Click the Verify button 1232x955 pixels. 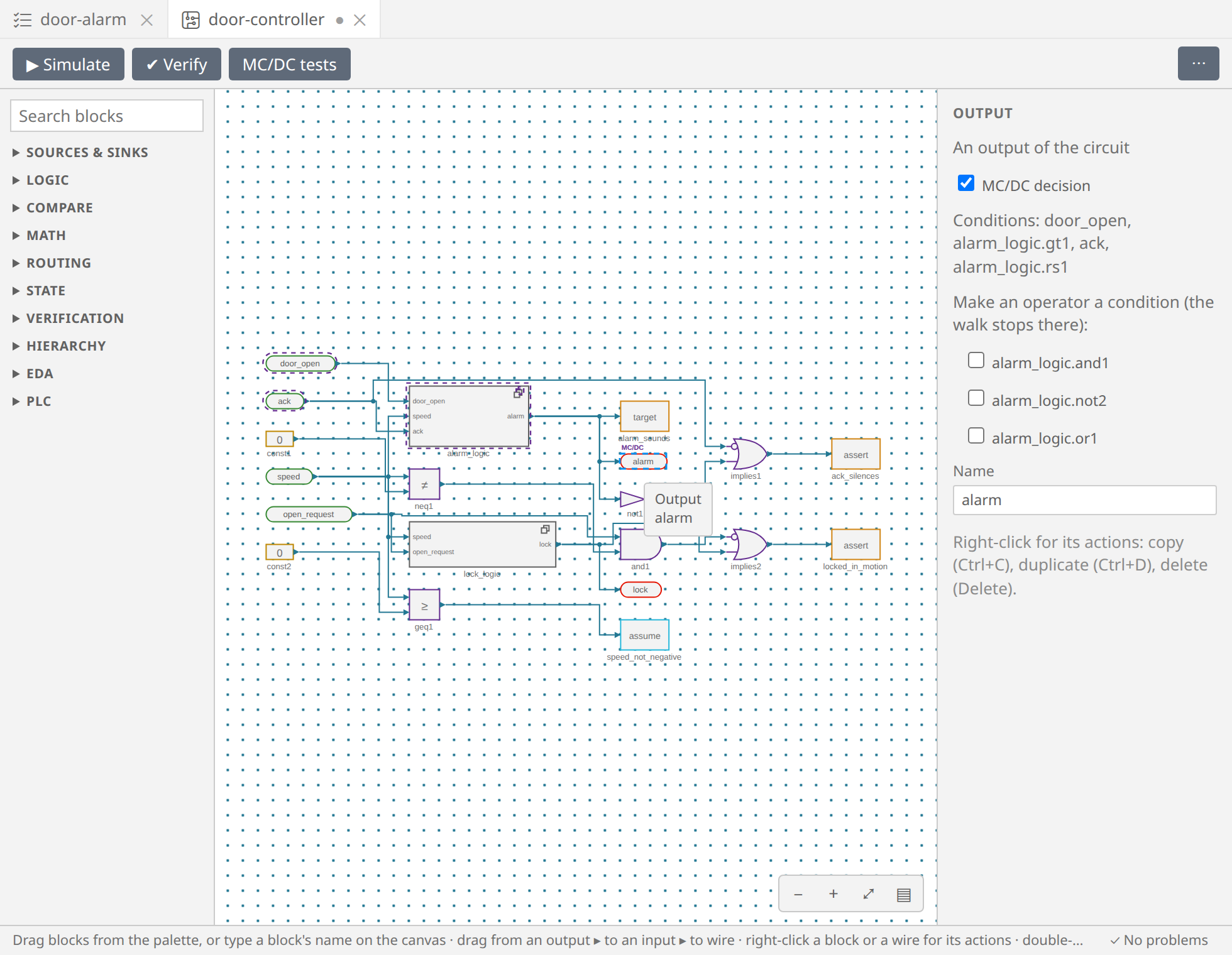[177, 64]
